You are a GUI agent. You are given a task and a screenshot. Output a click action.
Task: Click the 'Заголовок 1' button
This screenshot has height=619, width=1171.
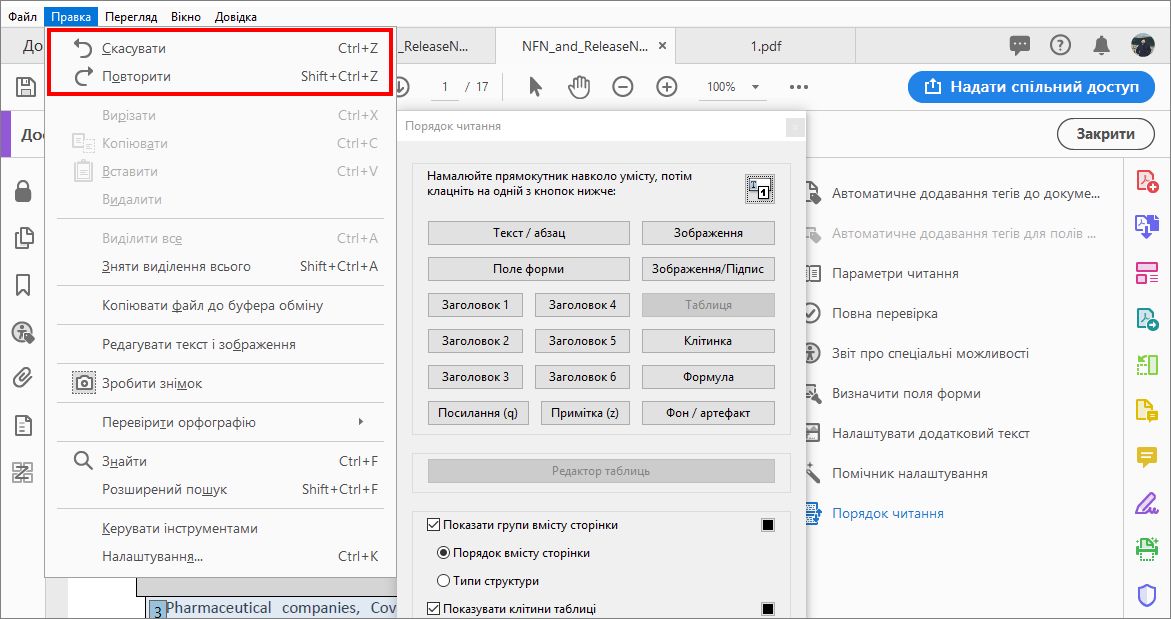point(475,305)
